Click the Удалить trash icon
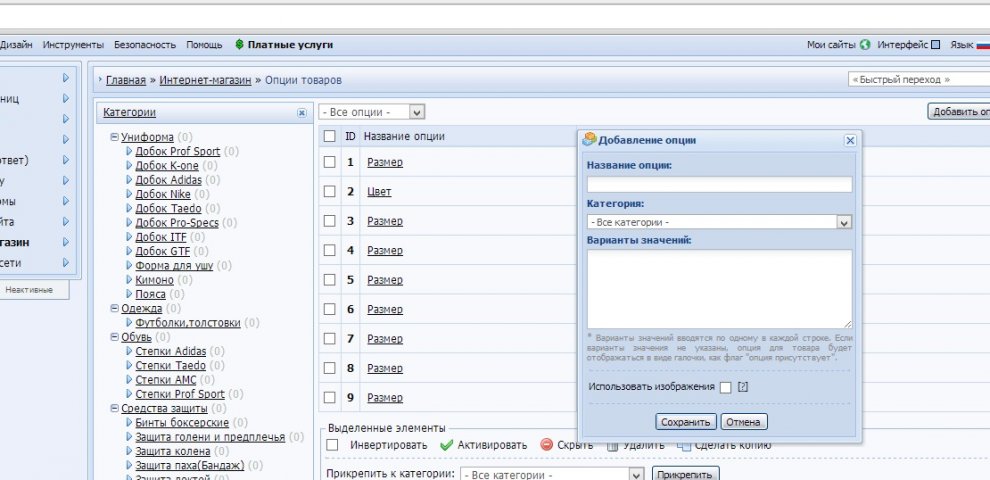This screenshot has width=990, height=480. point(612,446)
